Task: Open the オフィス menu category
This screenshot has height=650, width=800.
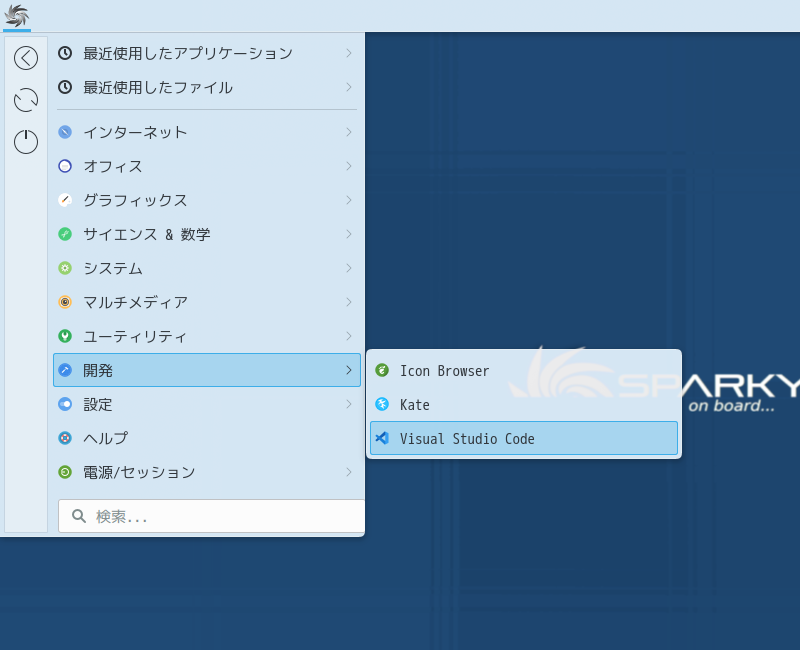Action: pos(207,166)
